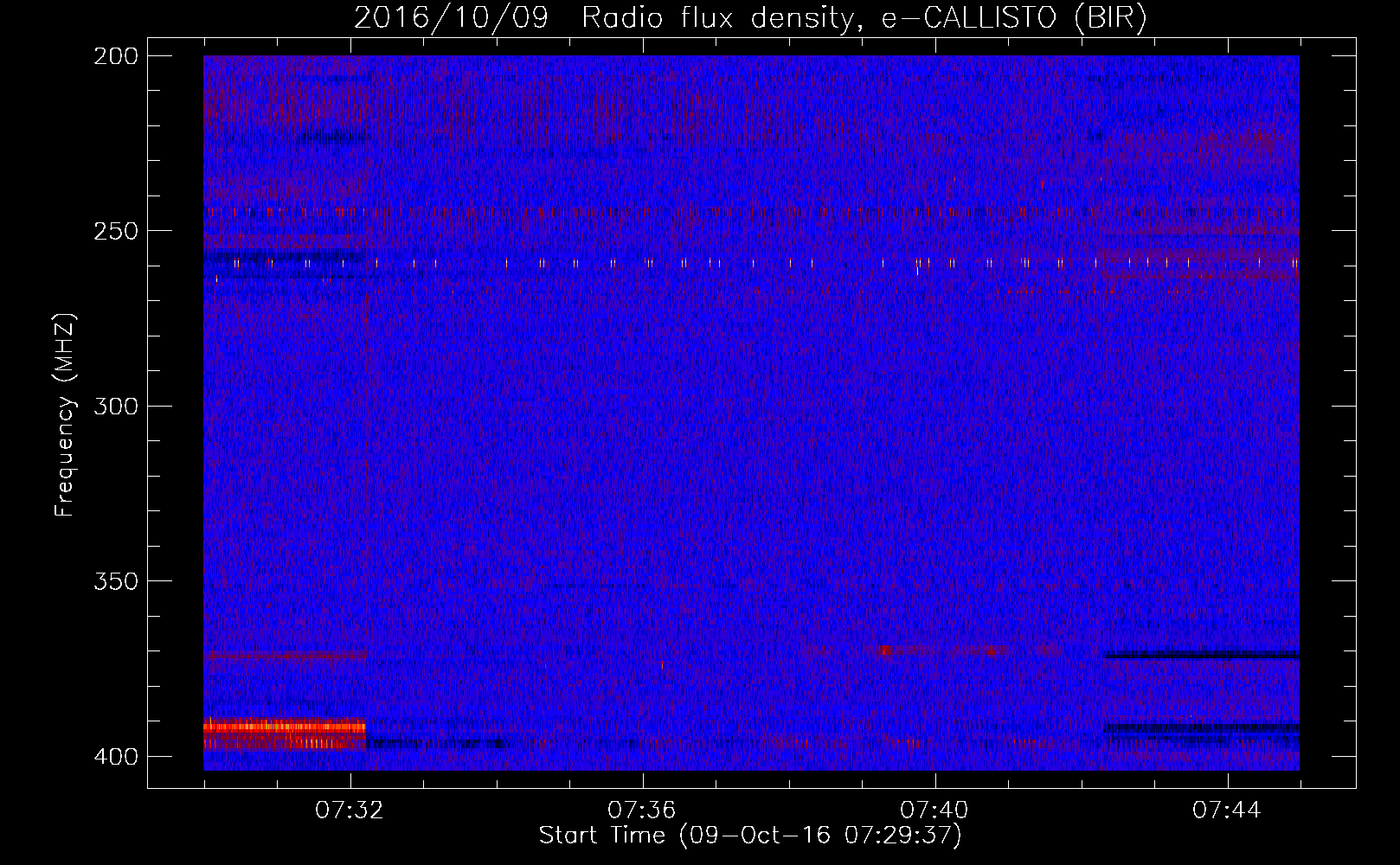Click the '250' frequency tick label

[116, 231]
